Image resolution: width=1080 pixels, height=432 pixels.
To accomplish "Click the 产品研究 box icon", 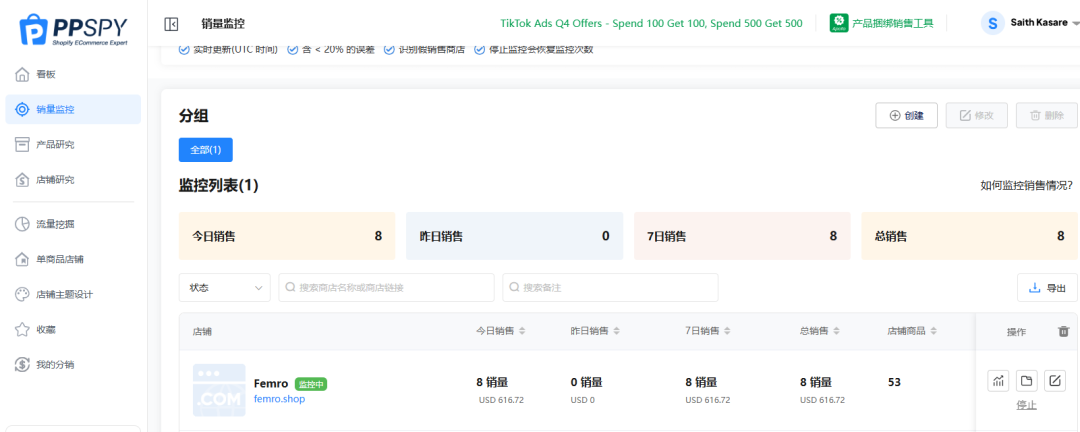I will (x=22, y=145).
